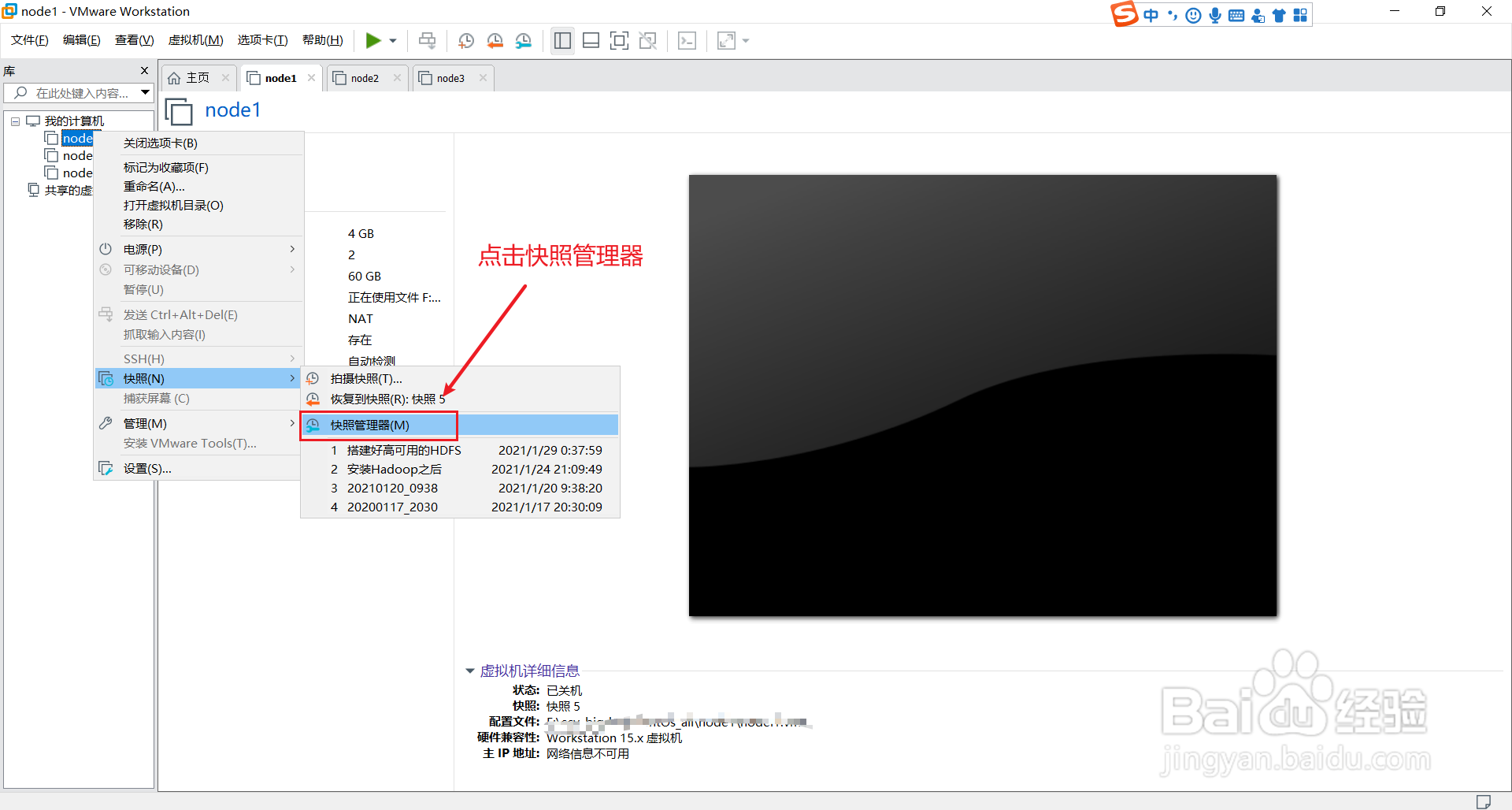
Task: Collapse the 我的计算机 tree node
Action: pos(14,121)
